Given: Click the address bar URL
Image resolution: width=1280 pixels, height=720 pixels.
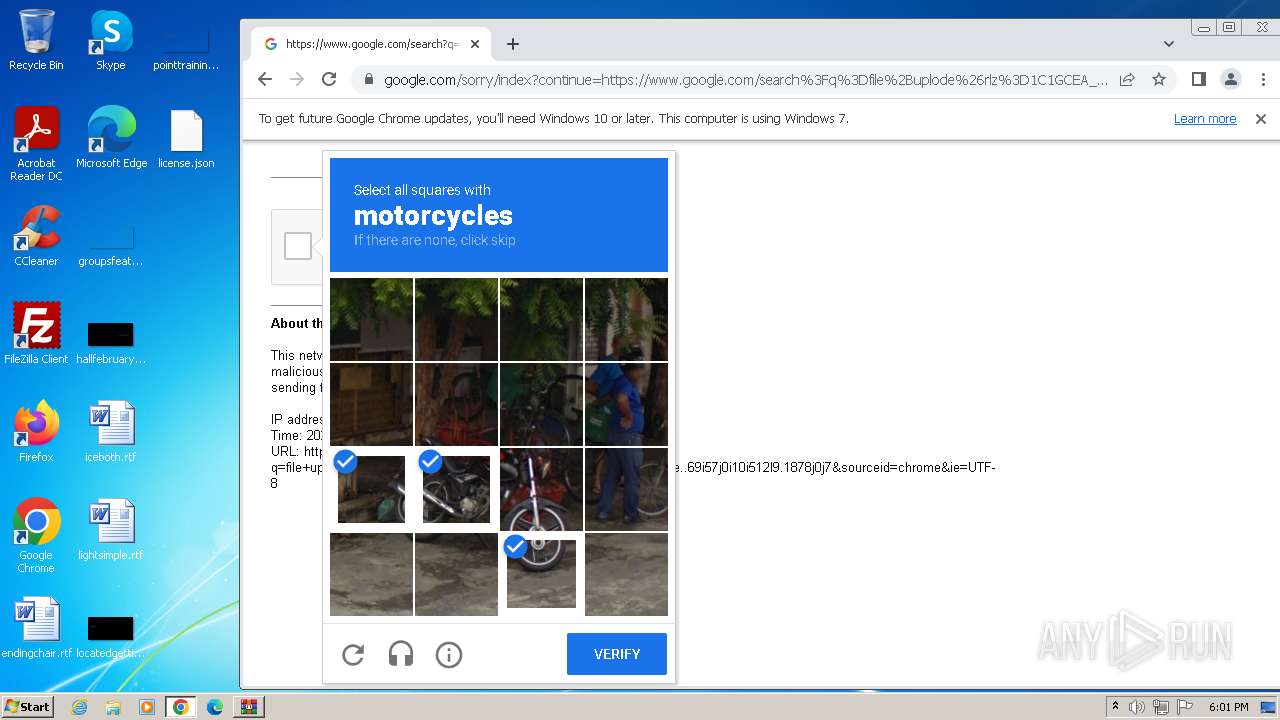Looking at the screenshot, I should pyautogui.click(x=746, y=79).
